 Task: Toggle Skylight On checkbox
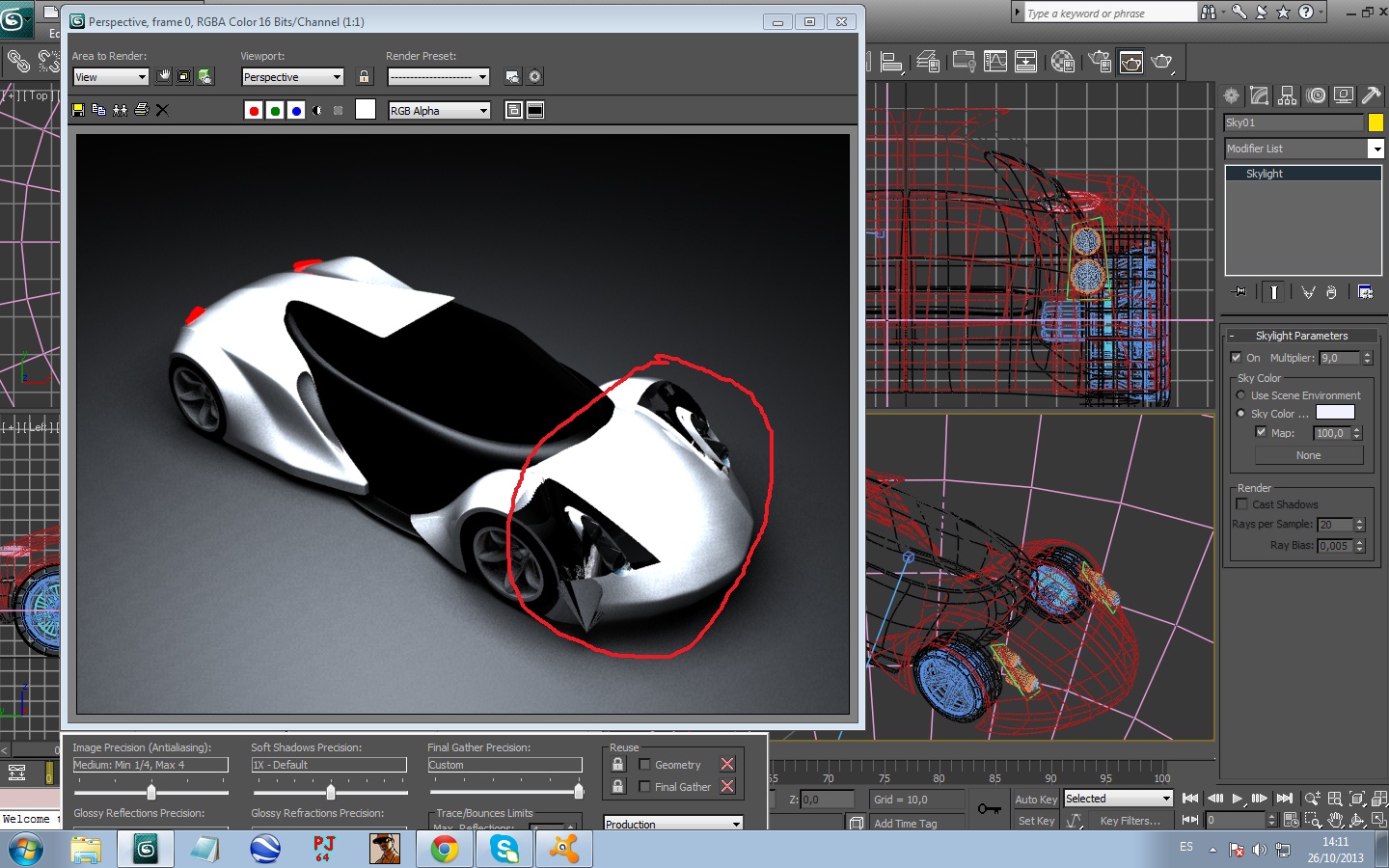1237,358
